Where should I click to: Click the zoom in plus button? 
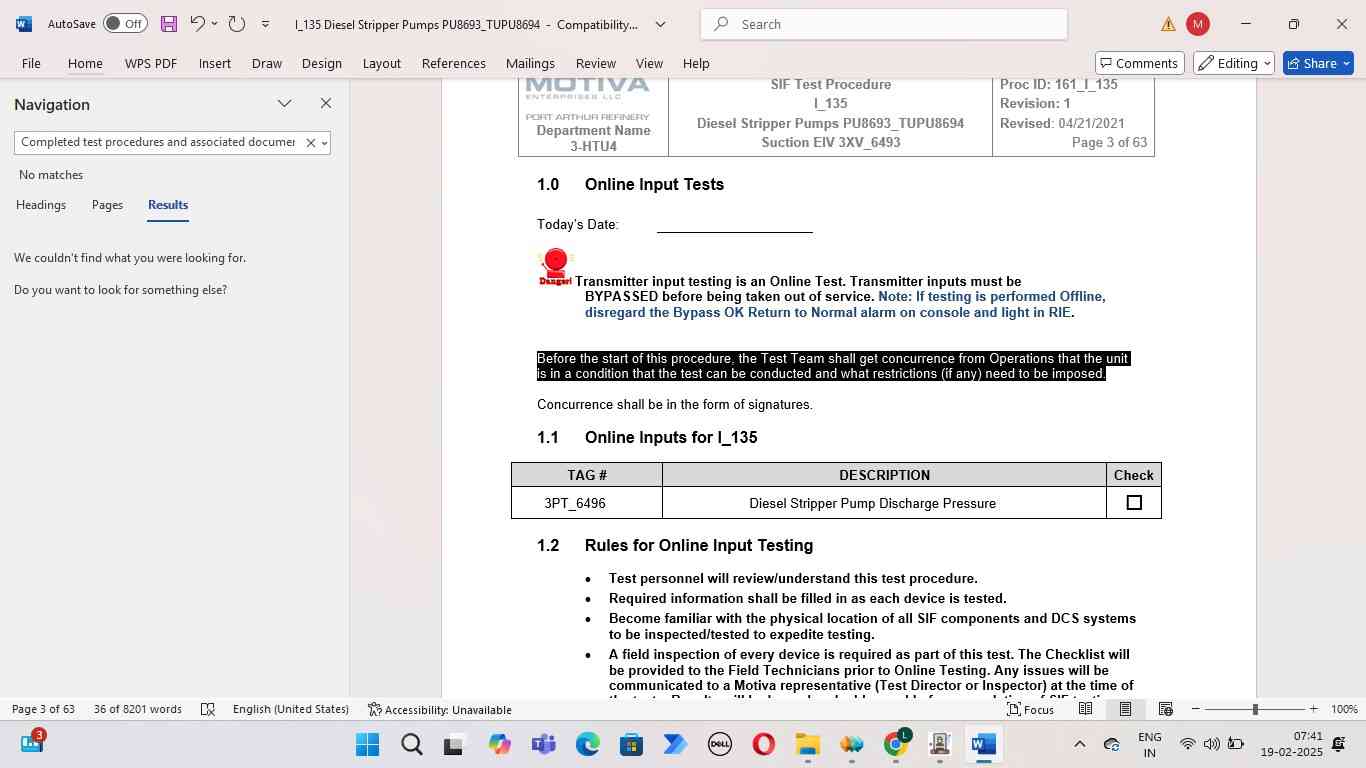click(x=1313, y=709)
